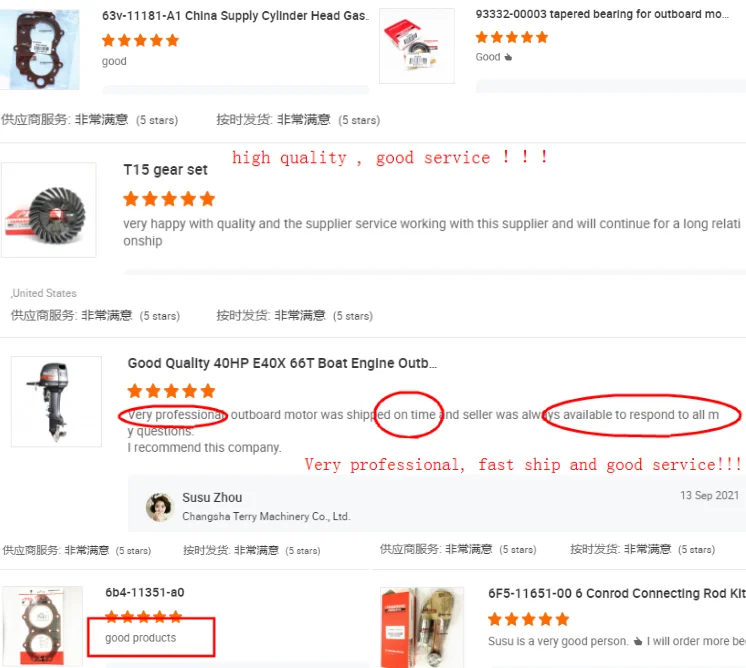Open '6F5-11651-00 6 Conrod Connecting Rod Kit' title
Screen dimensions: 746x668
(617, 593)
